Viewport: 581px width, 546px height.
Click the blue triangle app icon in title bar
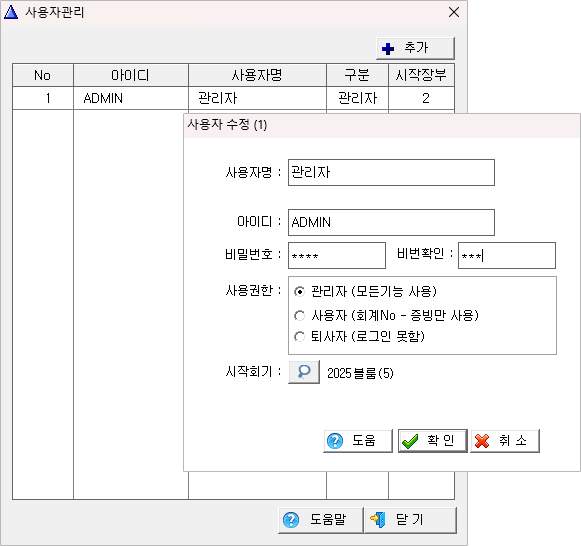(11, 12)
